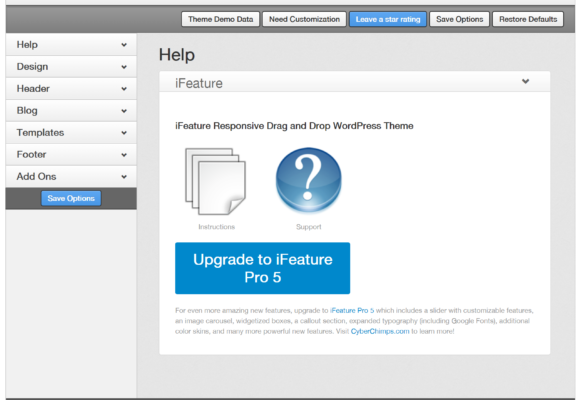Open the Design sidebar section
This screenshot has height=400, width=580.
click(71, 67)
